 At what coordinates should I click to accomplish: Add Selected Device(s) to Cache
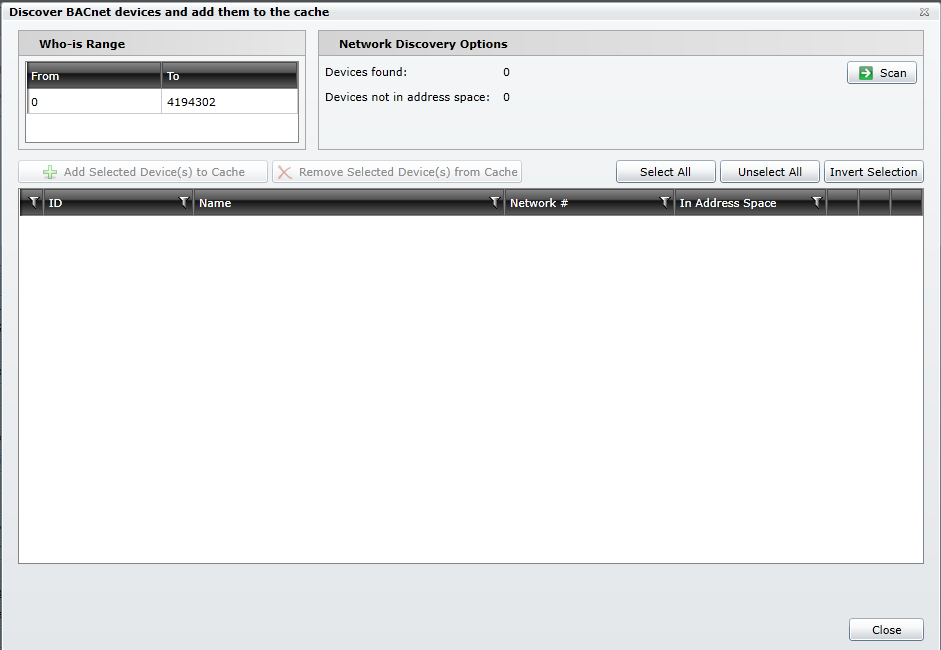coord(143,172)
